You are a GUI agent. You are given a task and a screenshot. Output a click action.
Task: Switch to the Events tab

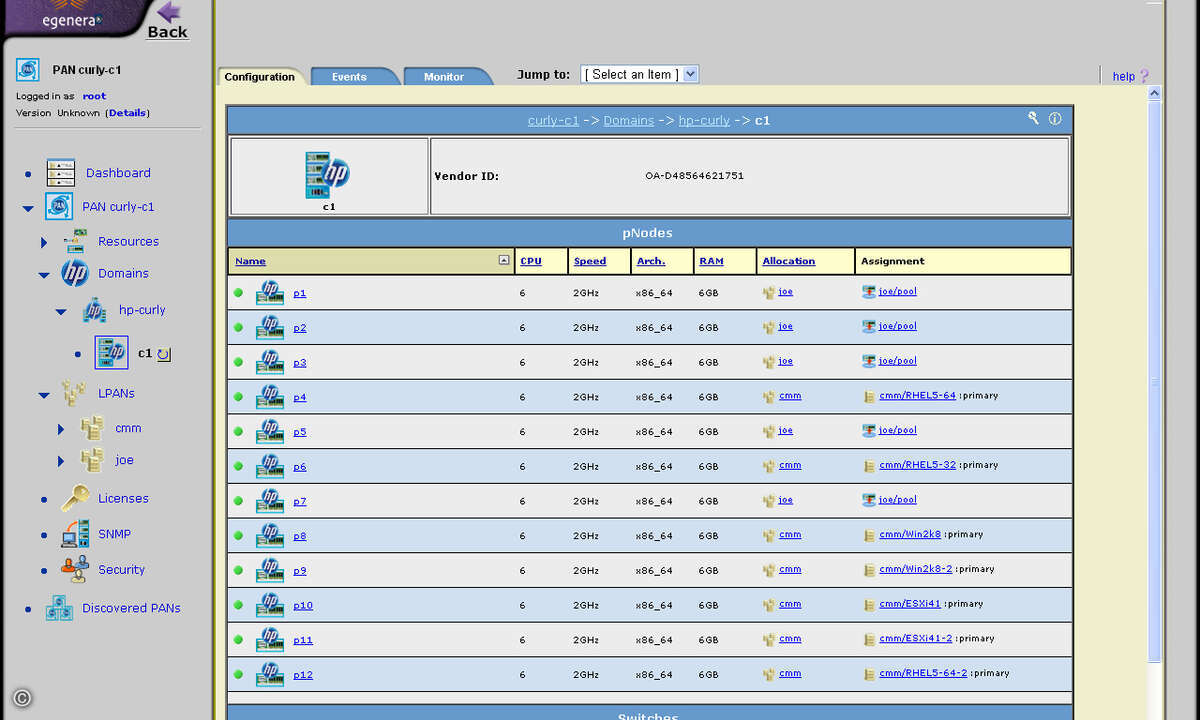coord(349,77)
